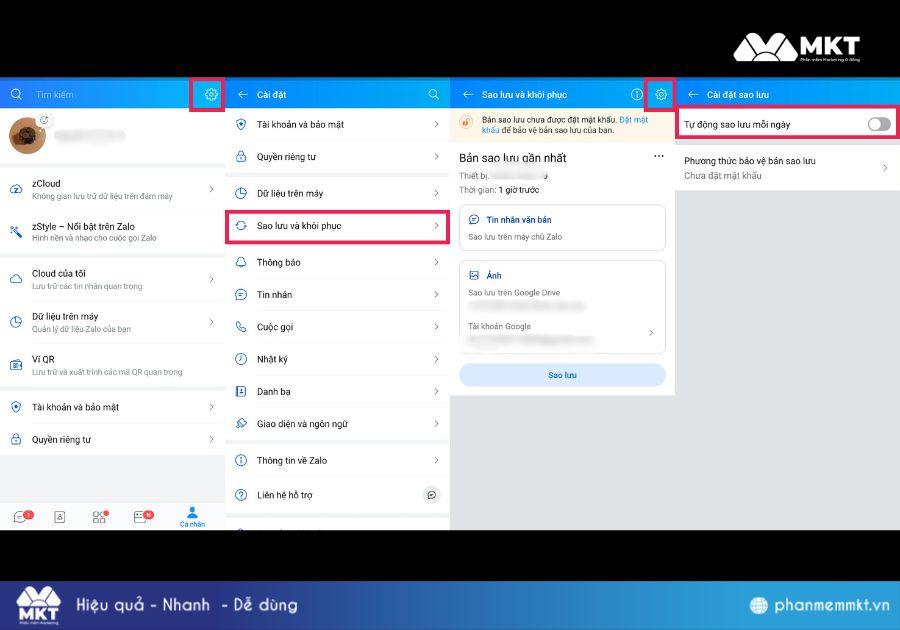This screenshot has width=900, height=630.
Task: Tap the info icon in Sao lưu và khôi phục header
Action: point(636,95)
